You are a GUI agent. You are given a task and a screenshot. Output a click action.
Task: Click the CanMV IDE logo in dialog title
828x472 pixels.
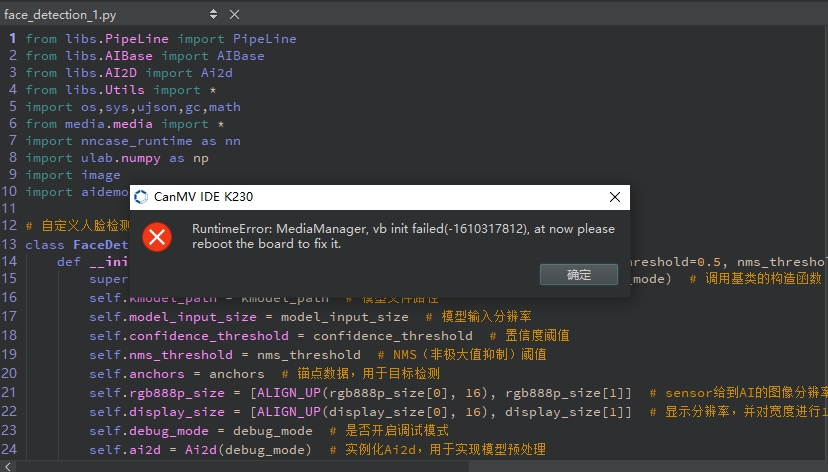(x=141, y=197)
